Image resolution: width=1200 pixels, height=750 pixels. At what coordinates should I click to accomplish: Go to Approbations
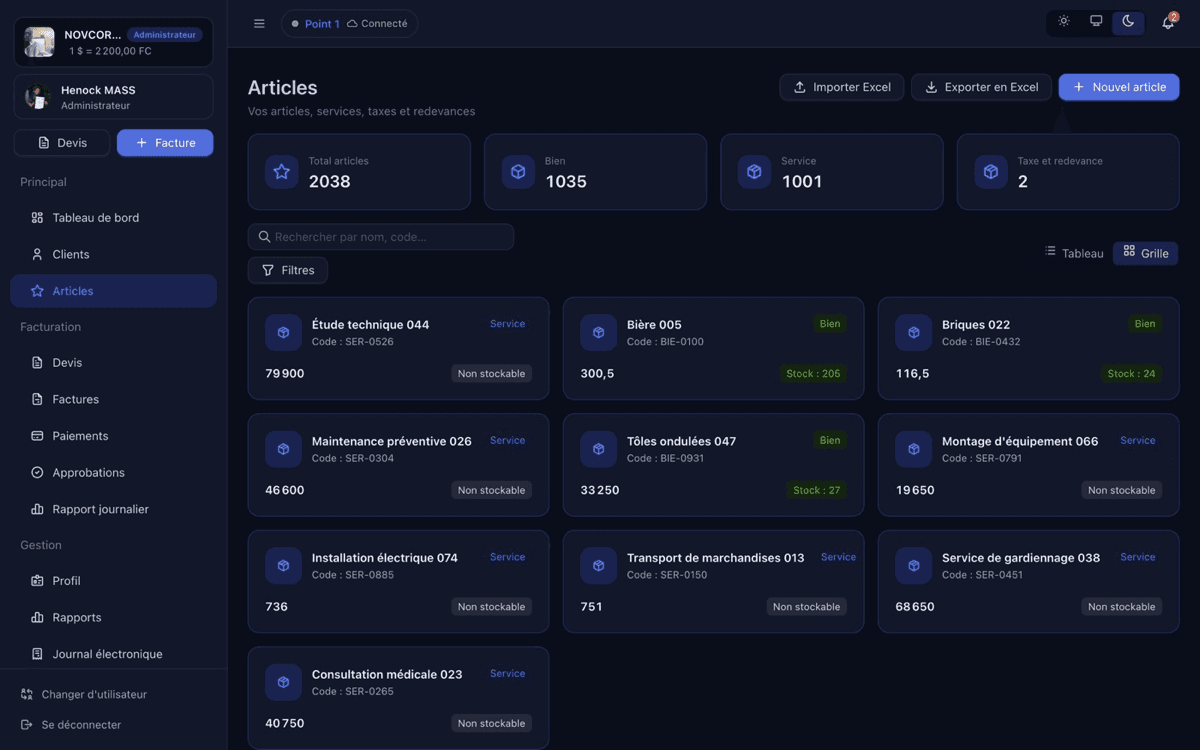tap(113, 472)
